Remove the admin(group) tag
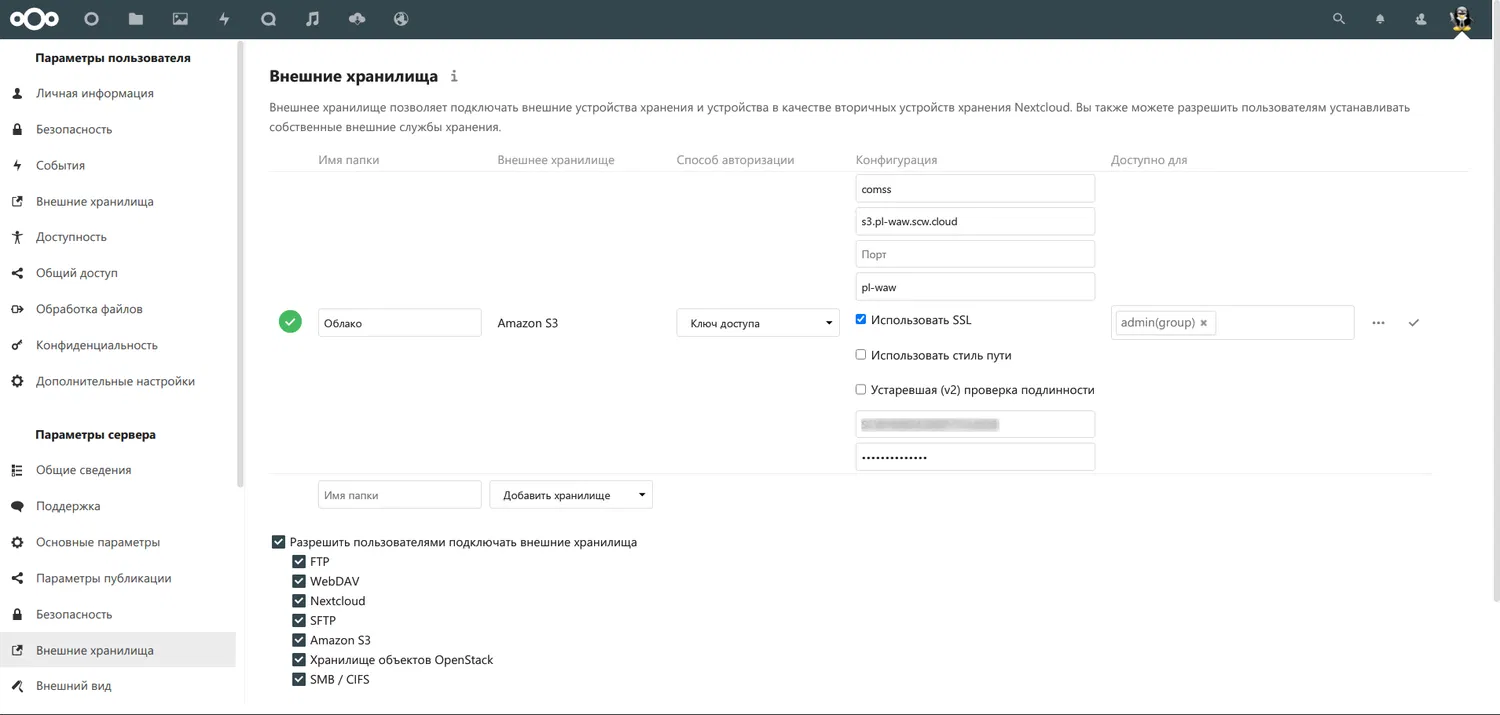The height and width of the screenshot is (715, 1500). [x=1204, y=323]
